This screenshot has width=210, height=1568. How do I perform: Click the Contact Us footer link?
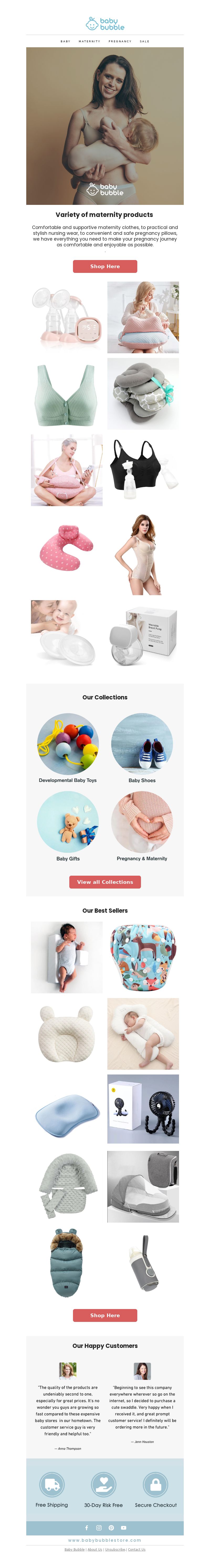(x=136, y=1550)
